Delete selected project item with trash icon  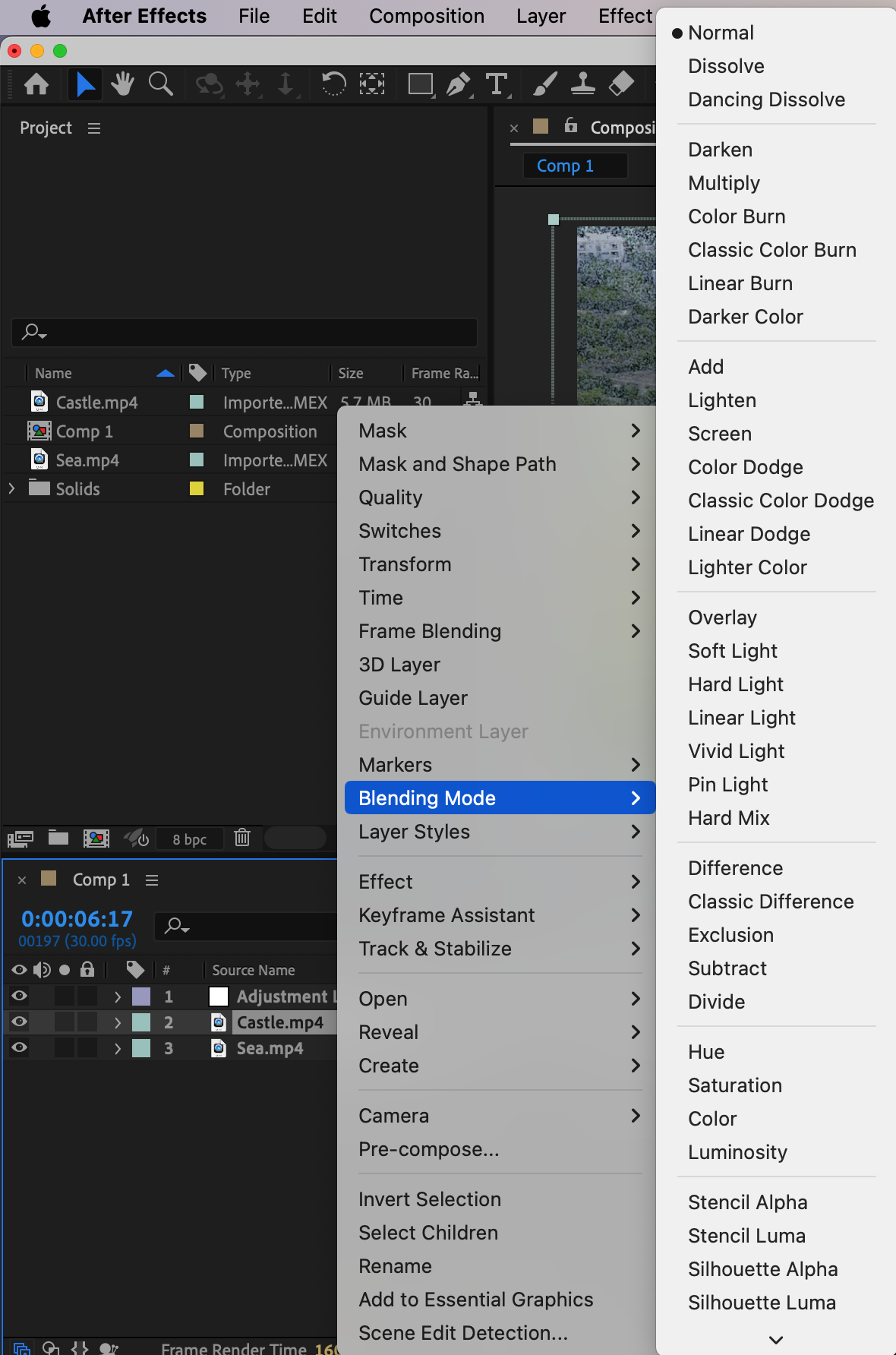tap(242, 838)
